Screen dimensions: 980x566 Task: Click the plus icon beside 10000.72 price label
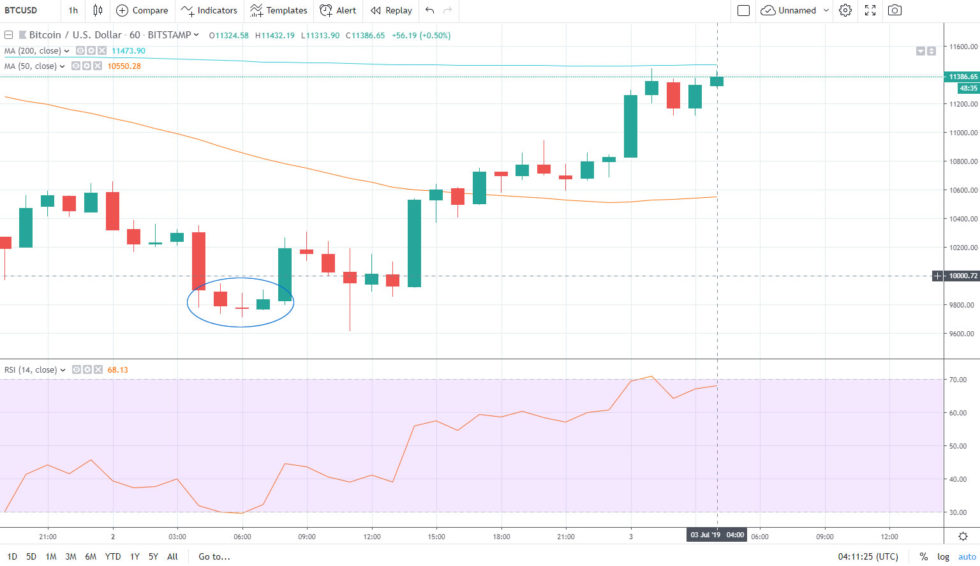(938, 276)
